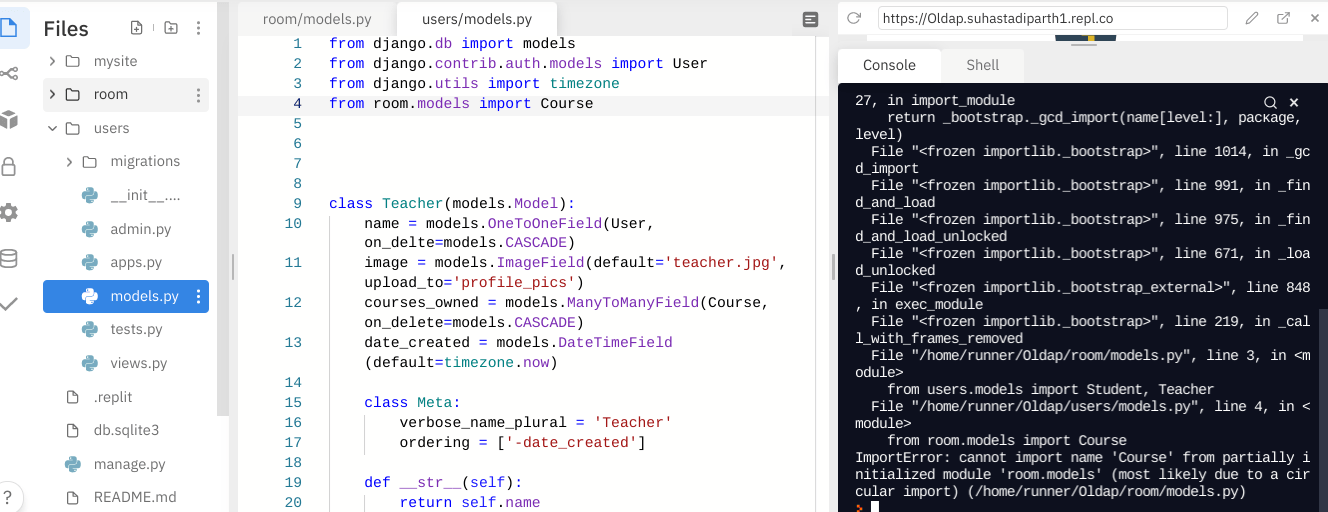Viewport: 1328px width, 512px height.
Task: Open apps.py file
Action: 135,263
